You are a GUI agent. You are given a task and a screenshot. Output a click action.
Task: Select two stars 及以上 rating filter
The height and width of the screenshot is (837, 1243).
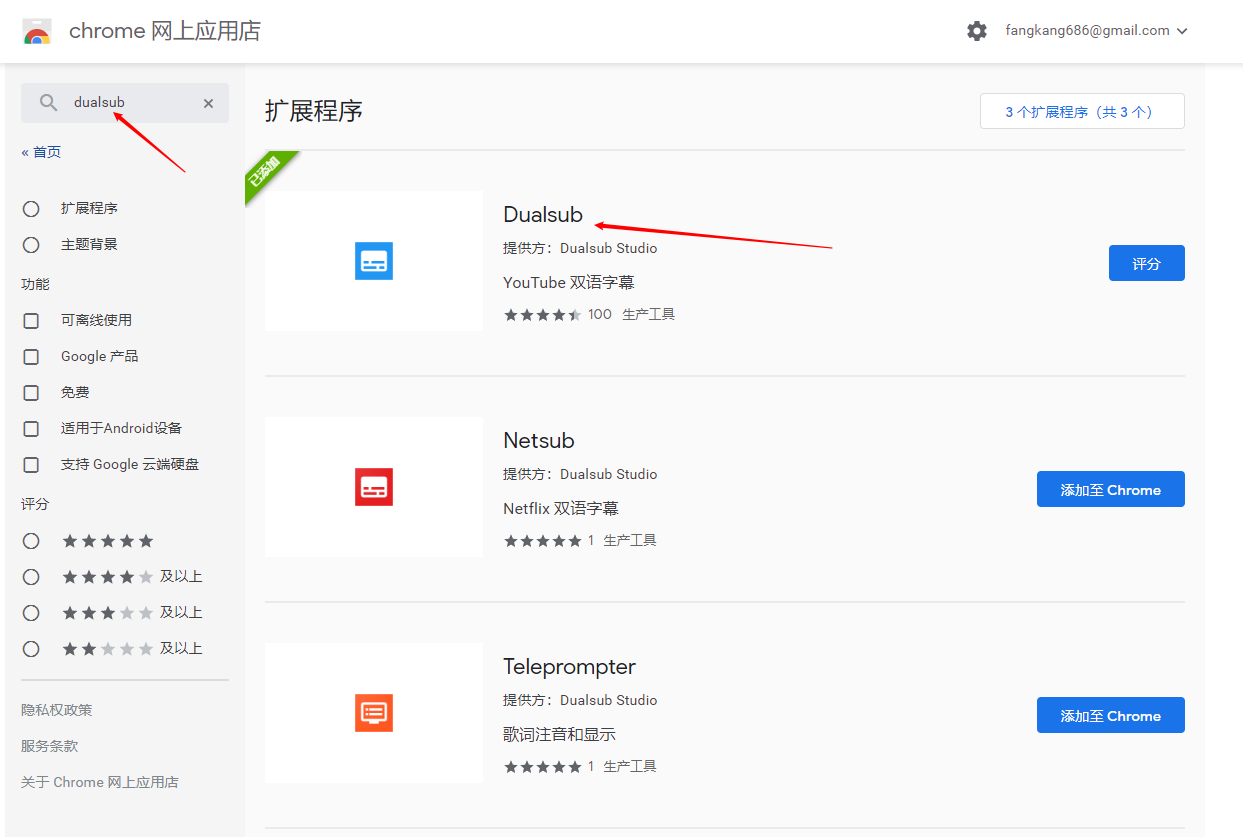(x=31, y=649)
